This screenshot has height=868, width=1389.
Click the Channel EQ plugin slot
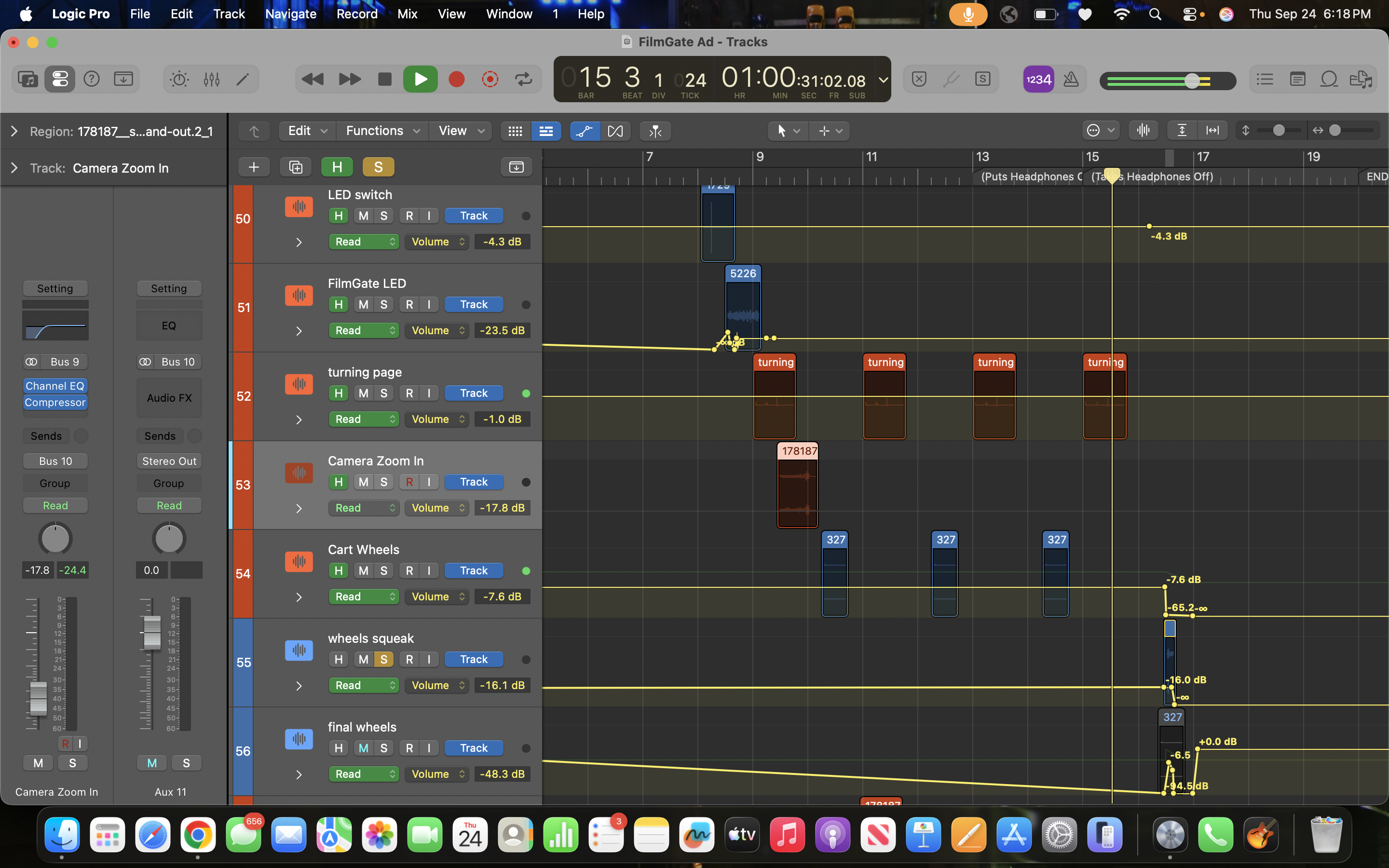click(x=55, y=386)
